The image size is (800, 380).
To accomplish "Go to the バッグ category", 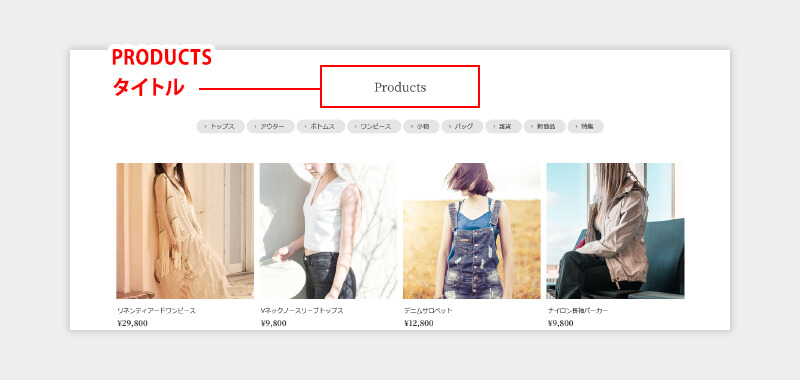I will (x=462, y=126).
